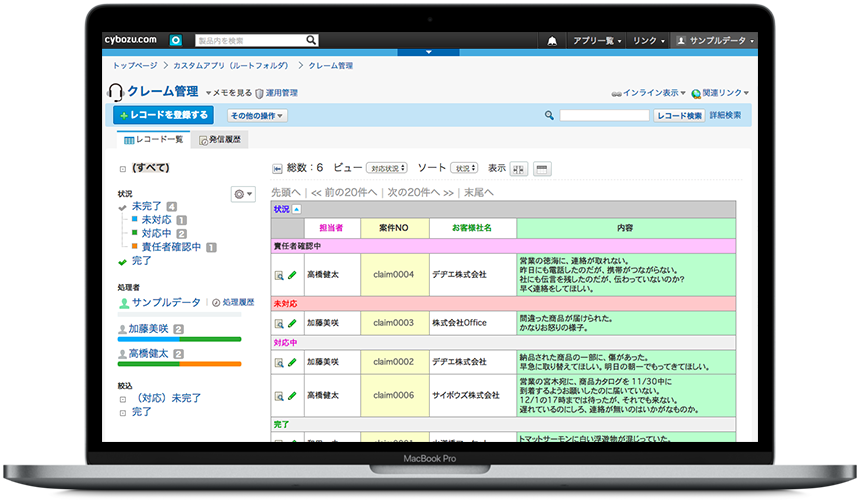This screenshot has height=500, width=860.
Task: Open the ソート dropdown showing 状況
Action: (x=464, y=168)
